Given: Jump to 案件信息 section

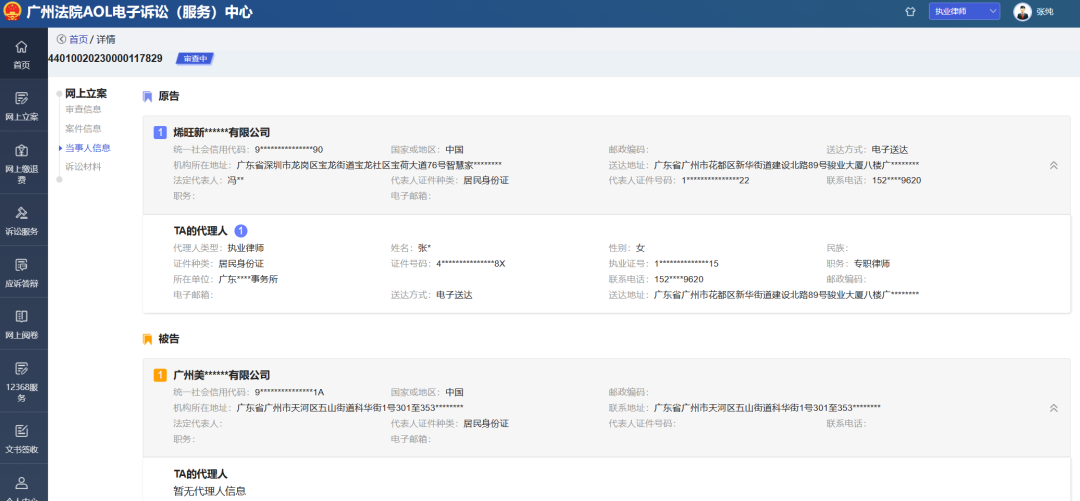Looking at the screenshot, I should [x=83, y=128].
